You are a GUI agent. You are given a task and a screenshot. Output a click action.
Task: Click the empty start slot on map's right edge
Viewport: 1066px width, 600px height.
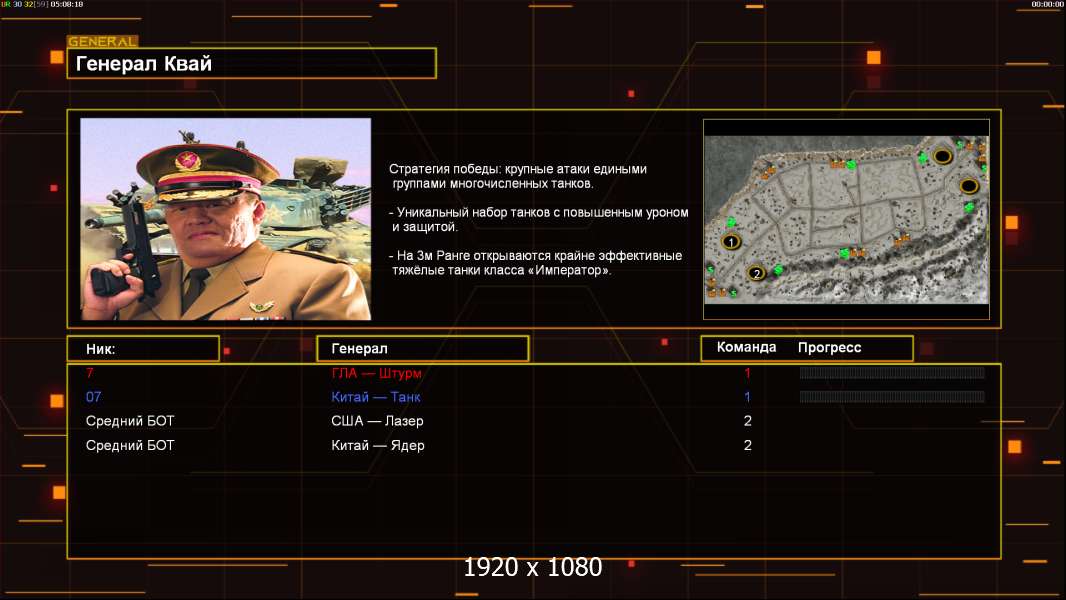tap(968, 185)
